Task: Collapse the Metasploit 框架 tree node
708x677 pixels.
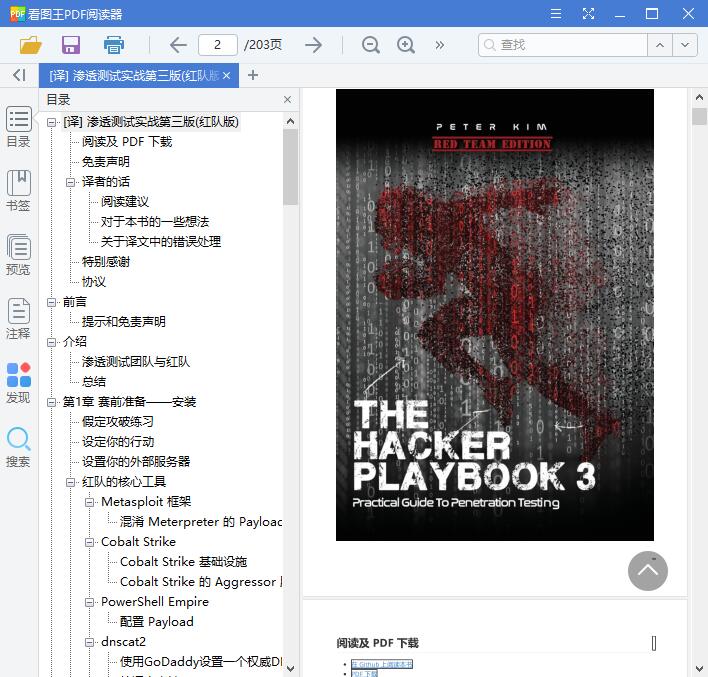Action: (89, 502)
